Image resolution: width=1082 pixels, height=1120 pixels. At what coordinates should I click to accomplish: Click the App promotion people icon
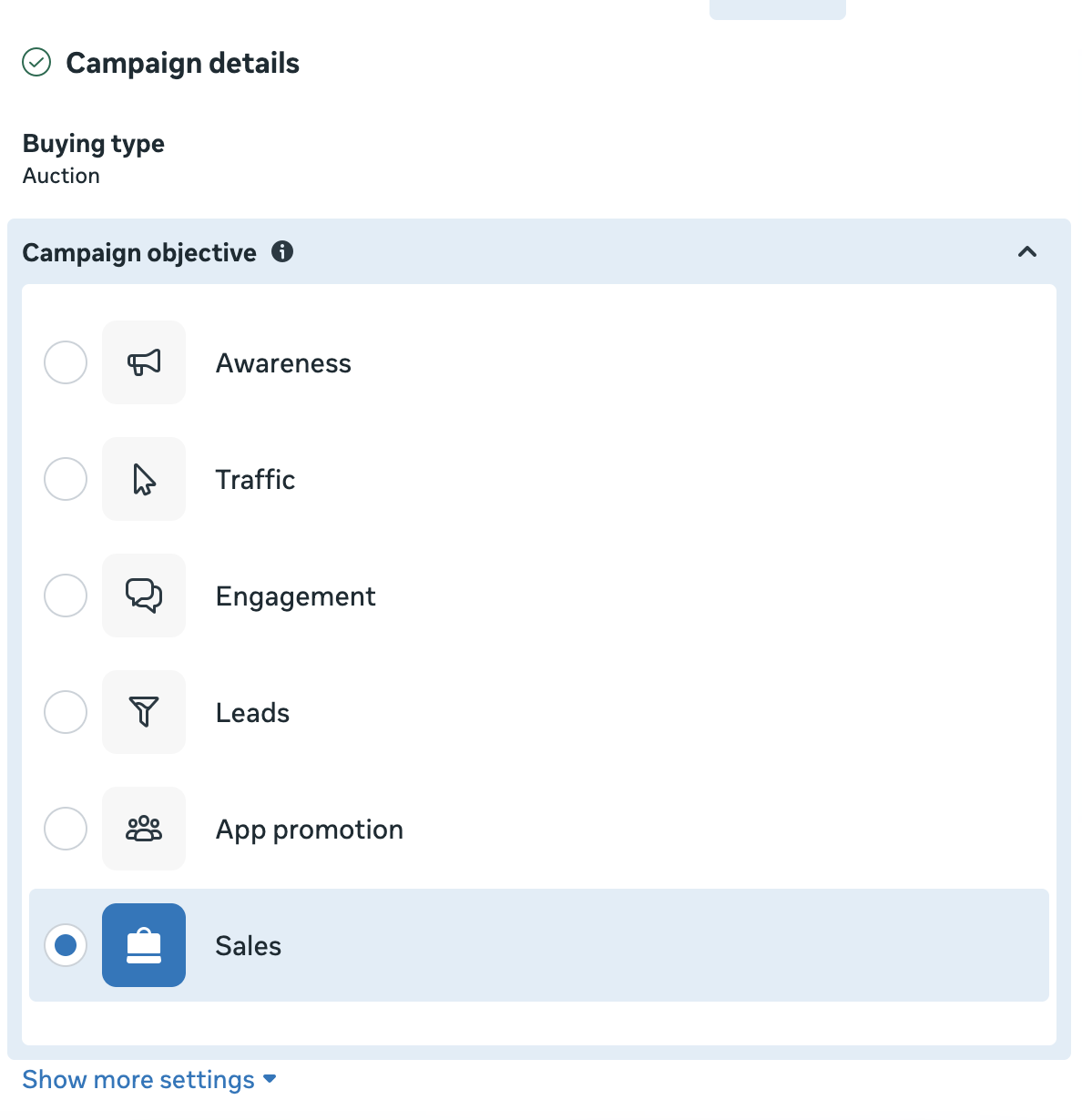[143, 829]
